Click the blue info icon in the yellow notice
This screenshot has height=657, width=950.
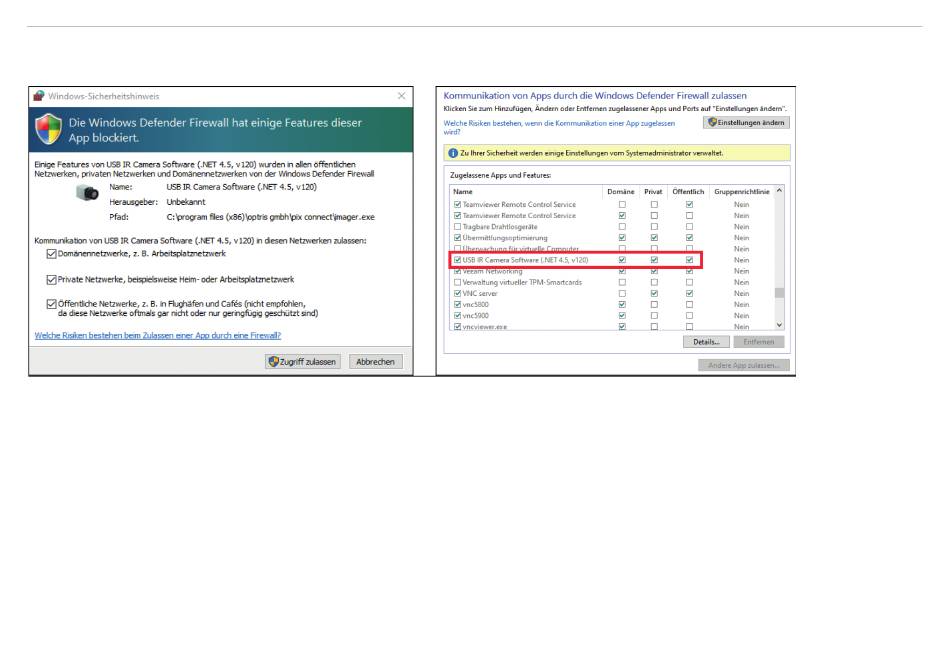point(453,153)
